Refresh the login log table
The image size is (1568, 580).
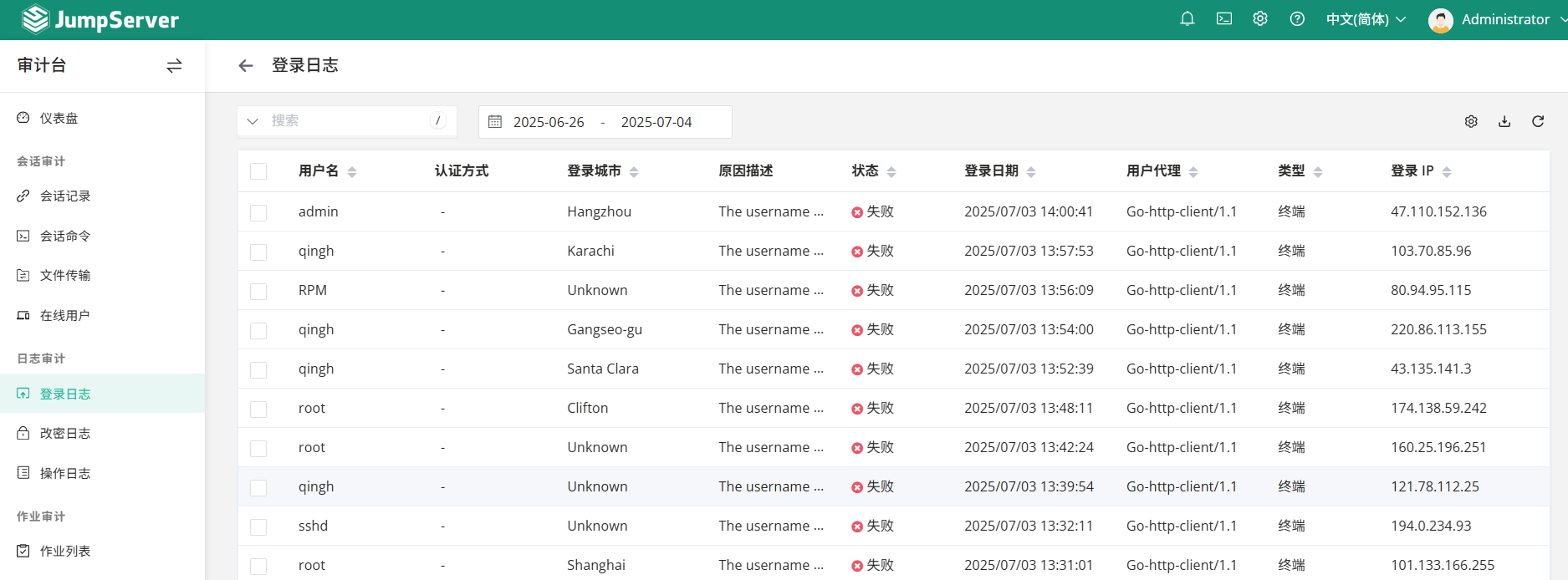(1538, 122)
